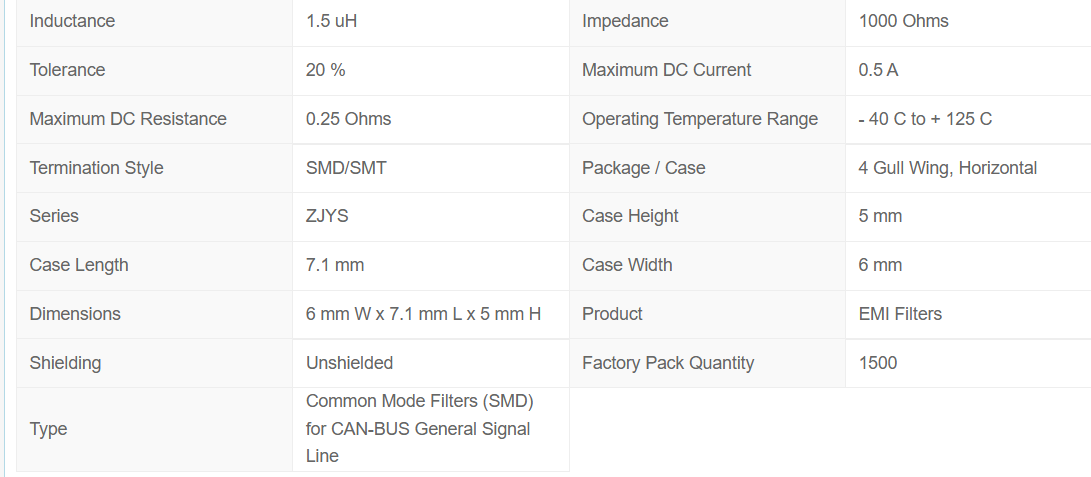Click the Operating Temperature Range label

[699, 119]
